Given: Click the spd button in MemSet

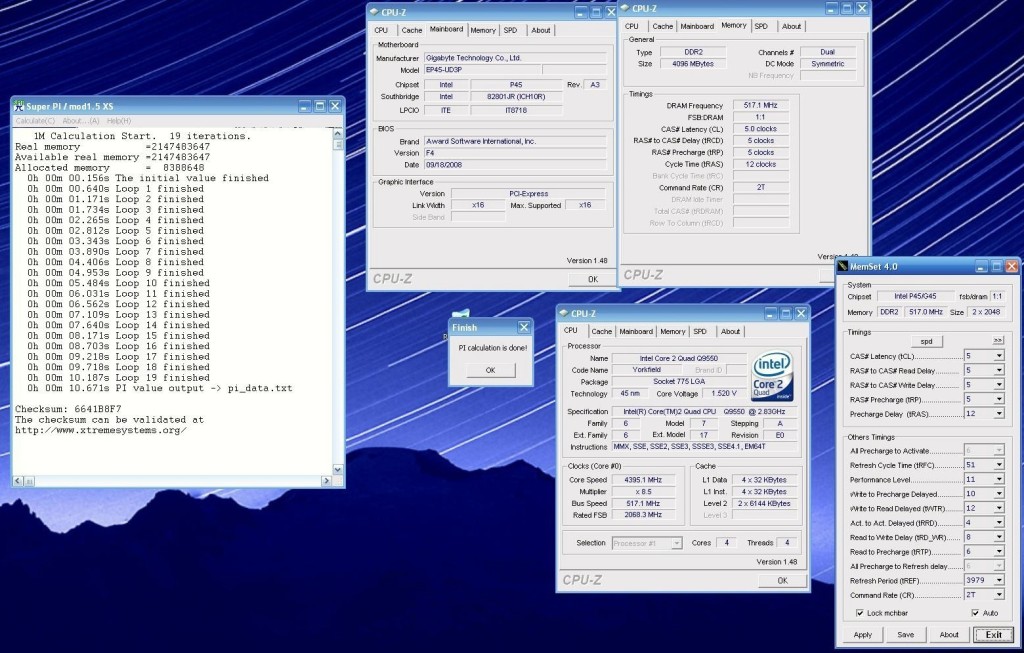Looking at the screenshot, I should click(x=927, y=341).
